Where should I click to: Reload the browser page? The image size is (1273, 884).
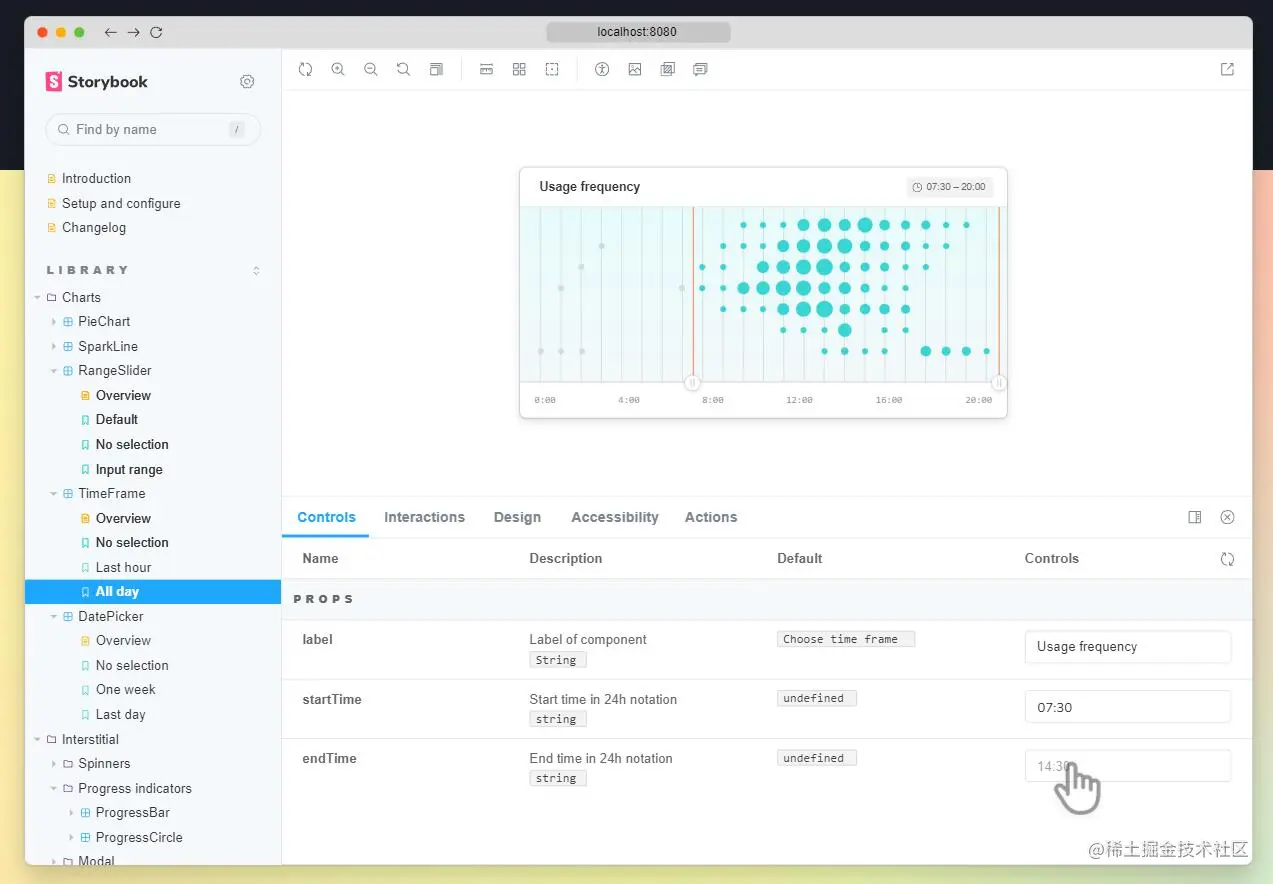(x=156, y=32)
